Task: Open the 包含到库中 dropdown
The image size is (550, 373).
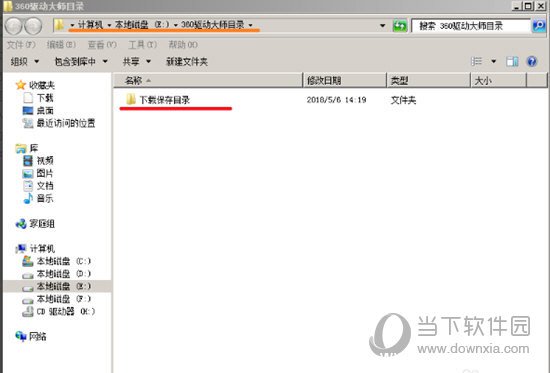Action: [x=81, y=62]
